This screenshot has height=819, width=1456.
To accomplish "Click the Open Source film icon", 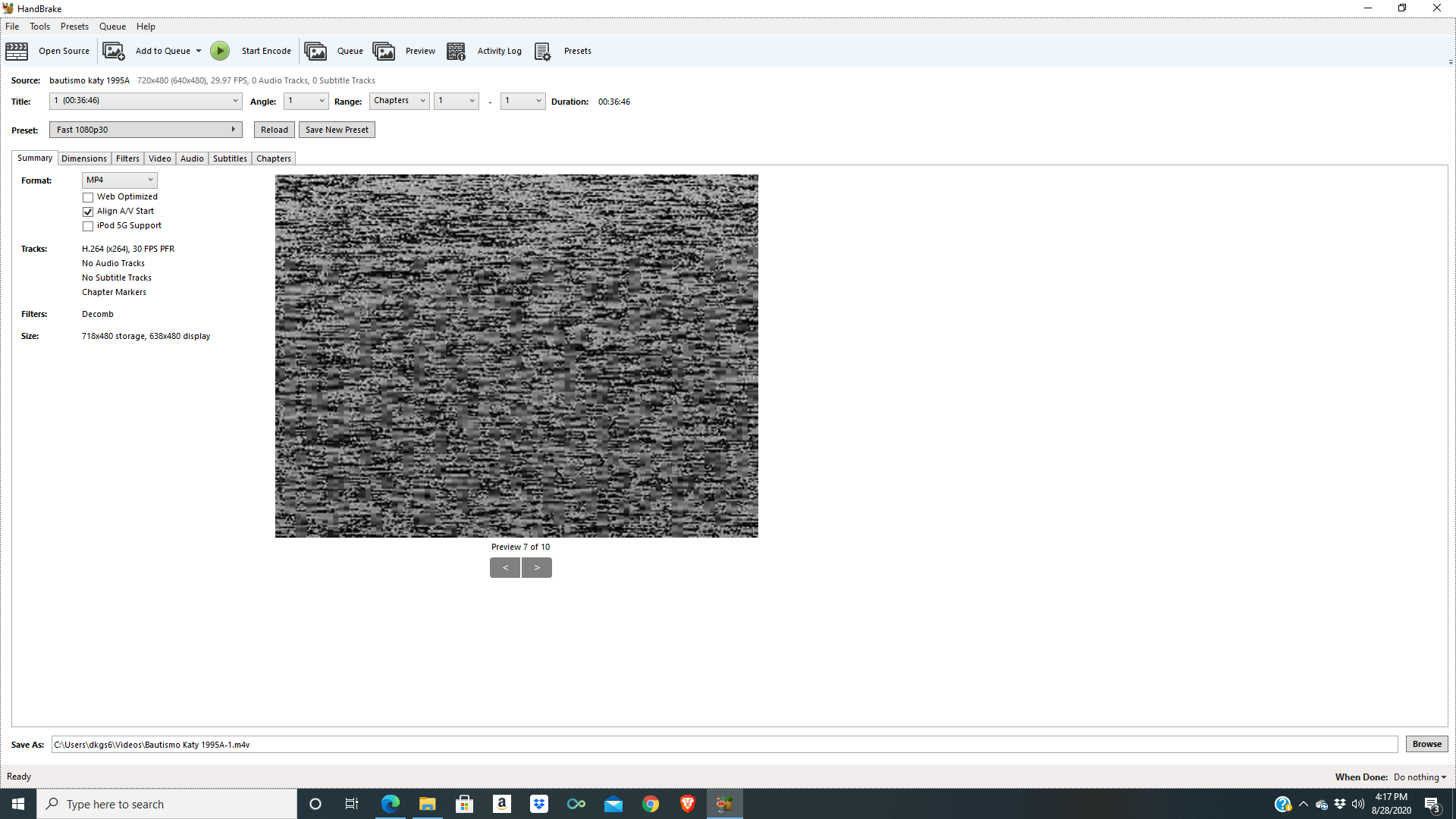I will [x=17, y=51].
